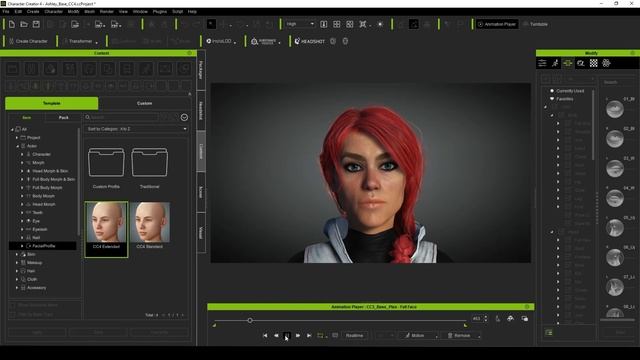
Task: Collapse the Actor tree node
Action: pyautogui.click(x=17, y=146)
